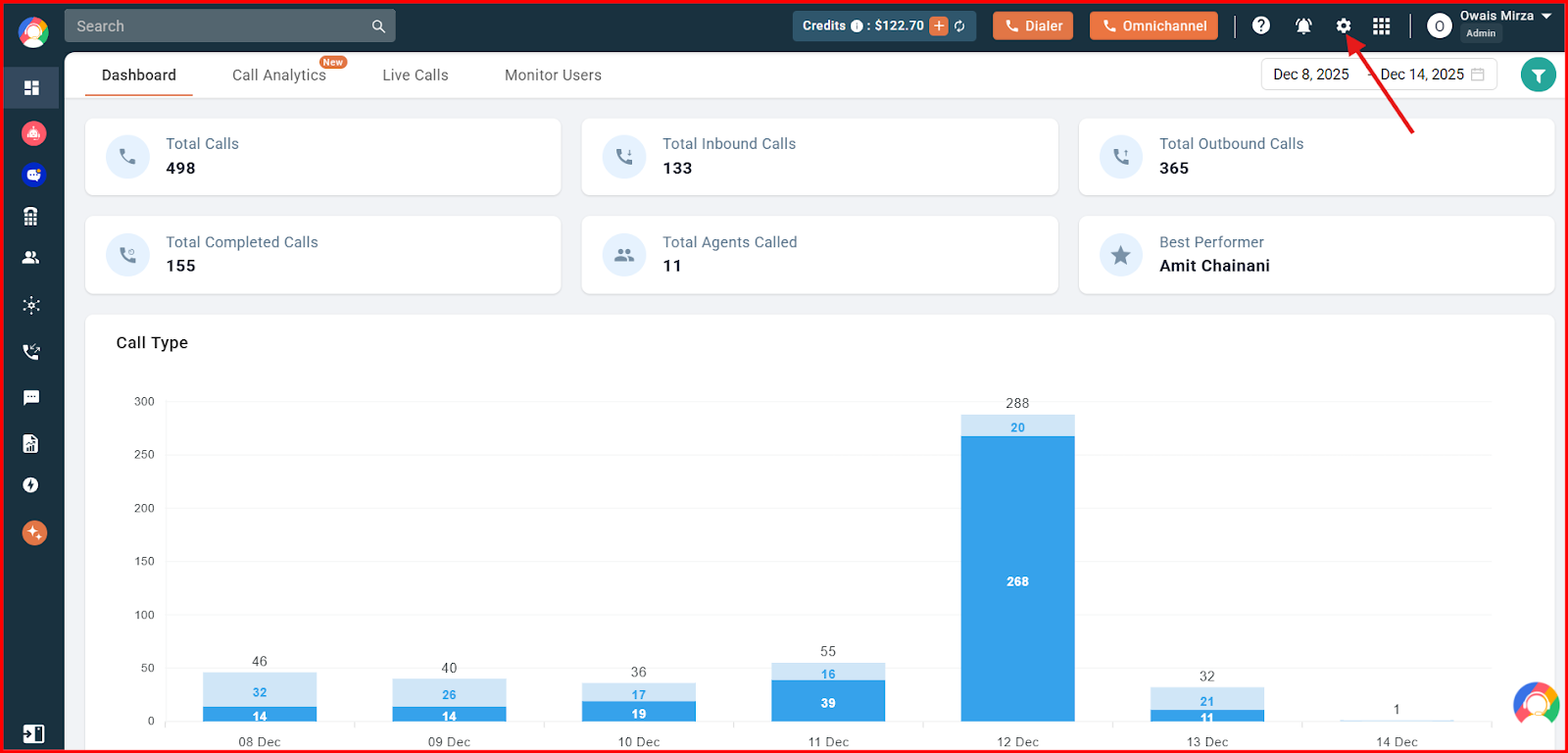Image resolution: width=1568 pixels, height=753 pixels.
Task: Click the Total Completed Calls value 155
Action: point(180,267)
